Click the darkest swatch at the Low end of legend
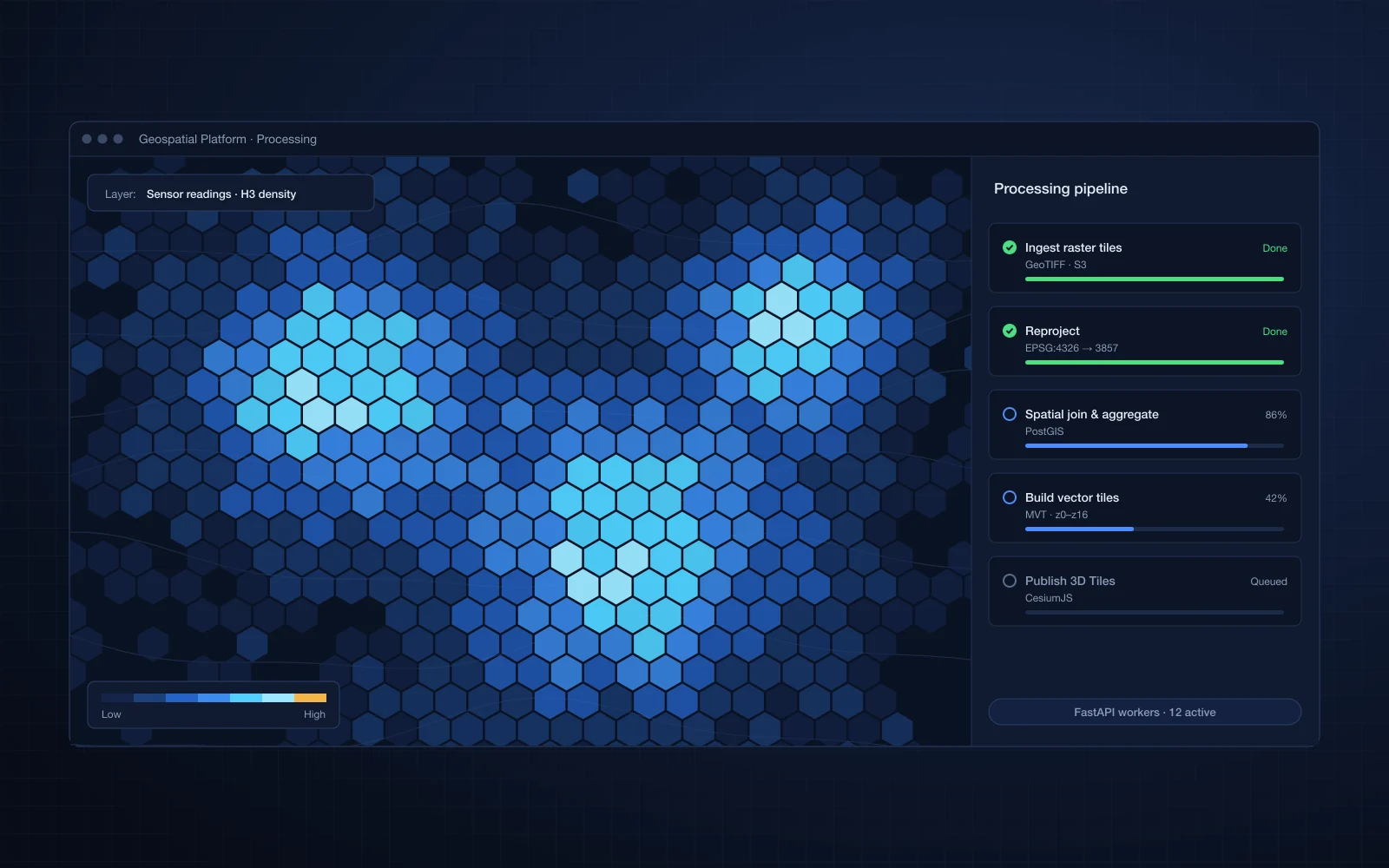 117,698
